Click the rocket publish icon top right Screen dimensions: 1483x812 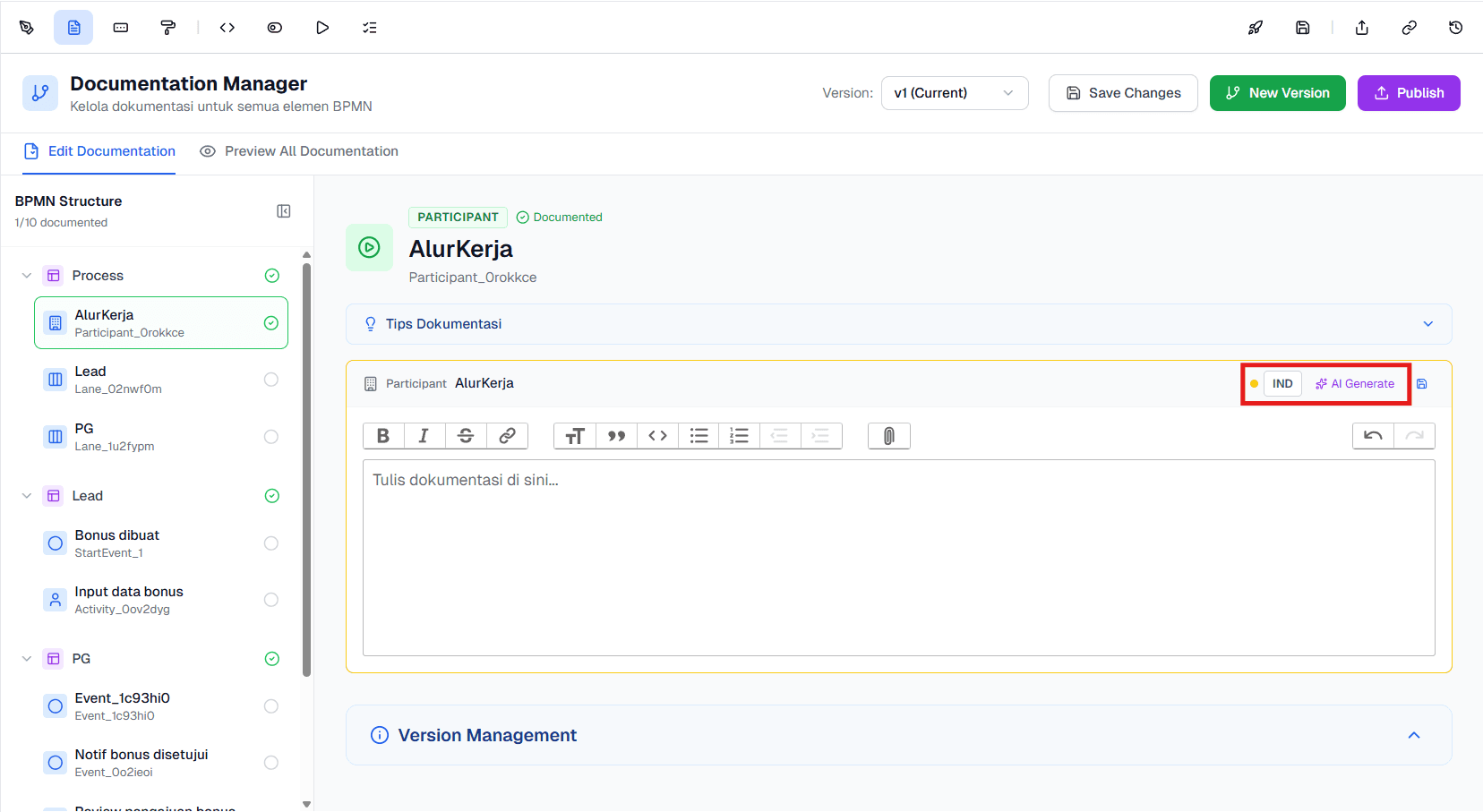pos(1256,27)
